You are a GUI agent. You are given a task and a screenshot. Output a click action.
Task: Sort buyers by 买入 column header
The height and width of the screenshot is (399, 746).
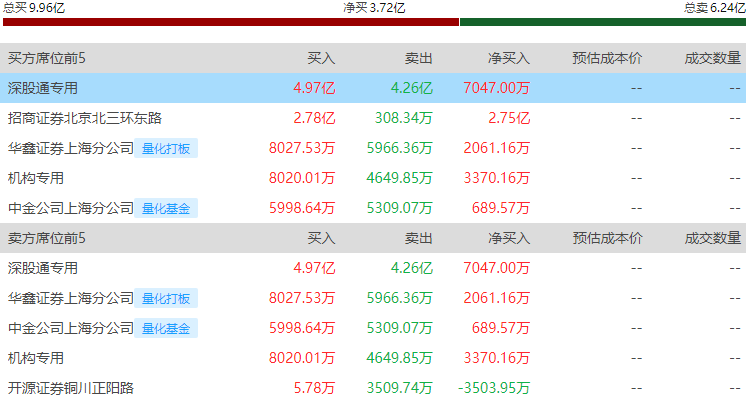click(x=321, y=58)
